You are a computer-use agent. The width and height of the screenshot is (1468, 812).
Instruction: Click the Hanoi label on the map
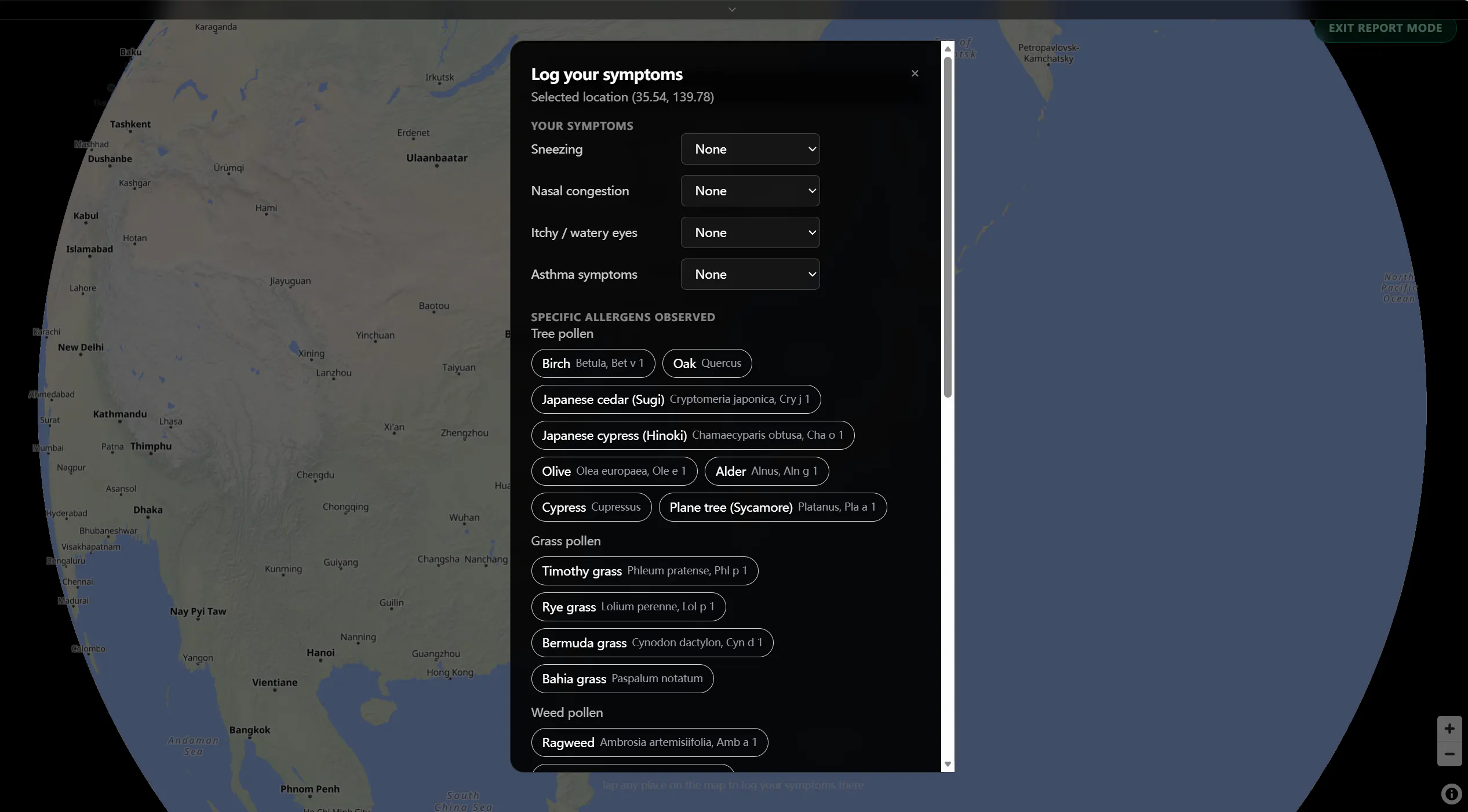(320, 653)
